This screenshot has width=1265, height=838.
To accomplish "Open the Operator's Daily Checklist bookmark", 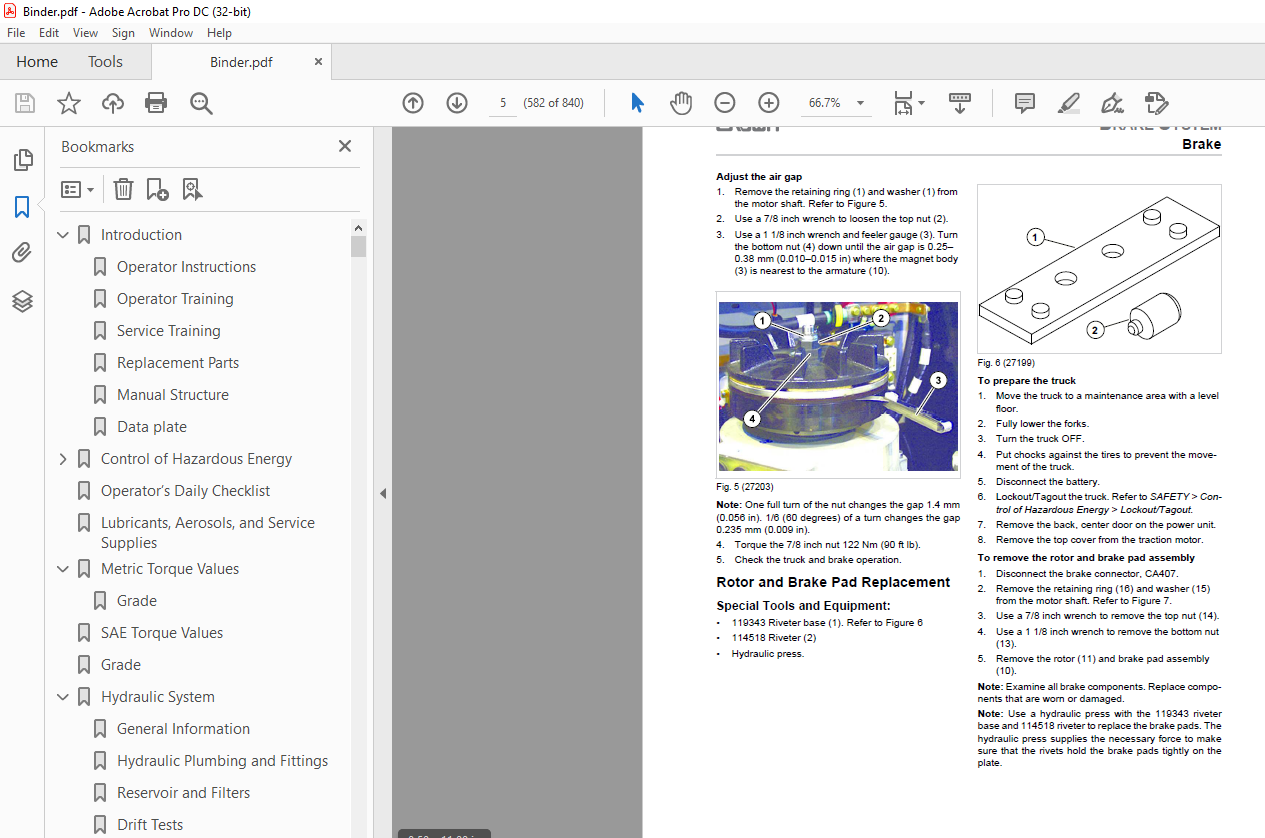I will coord(186,491).
